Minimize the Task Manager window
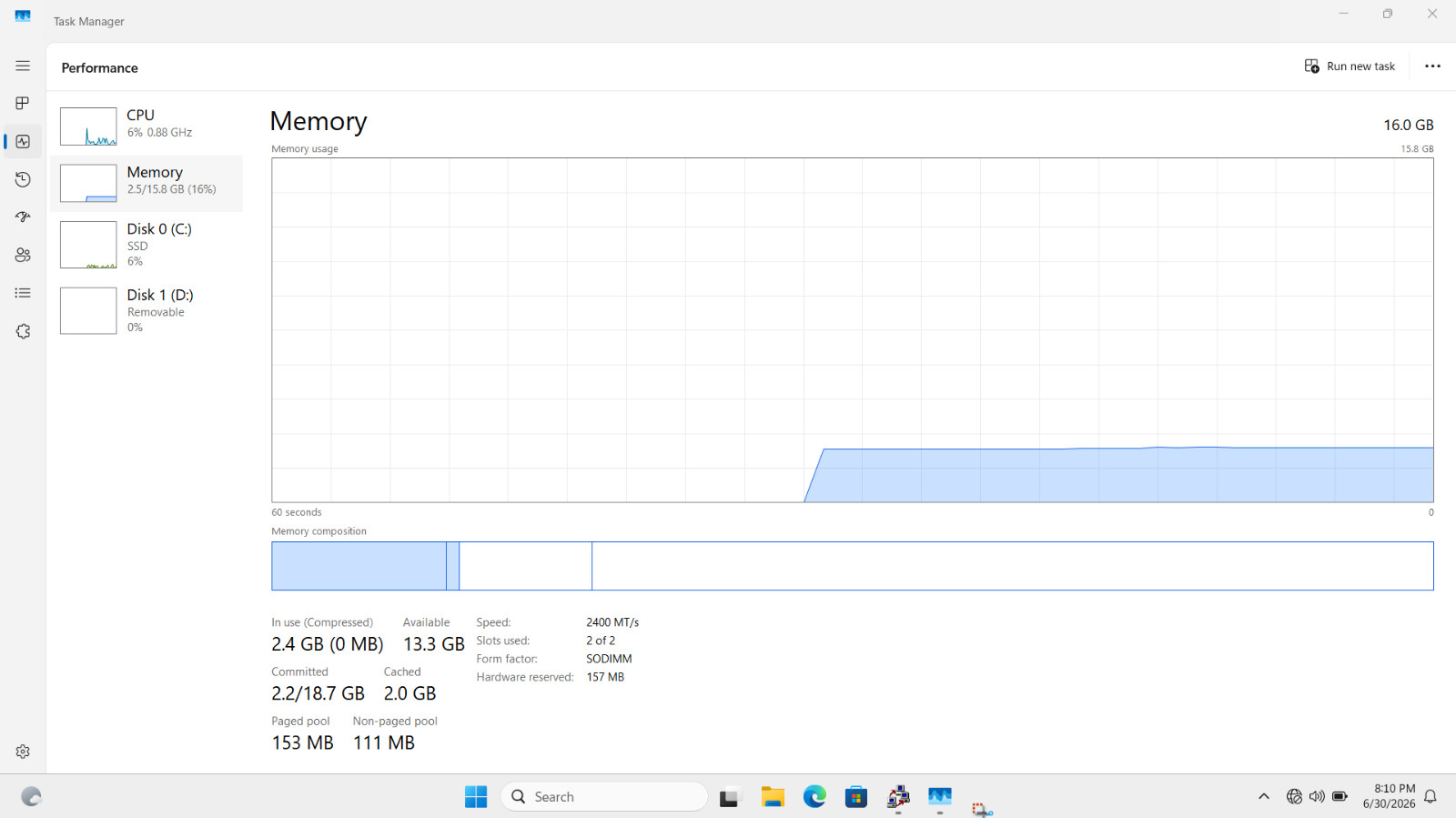 (x=1344, y=14)
